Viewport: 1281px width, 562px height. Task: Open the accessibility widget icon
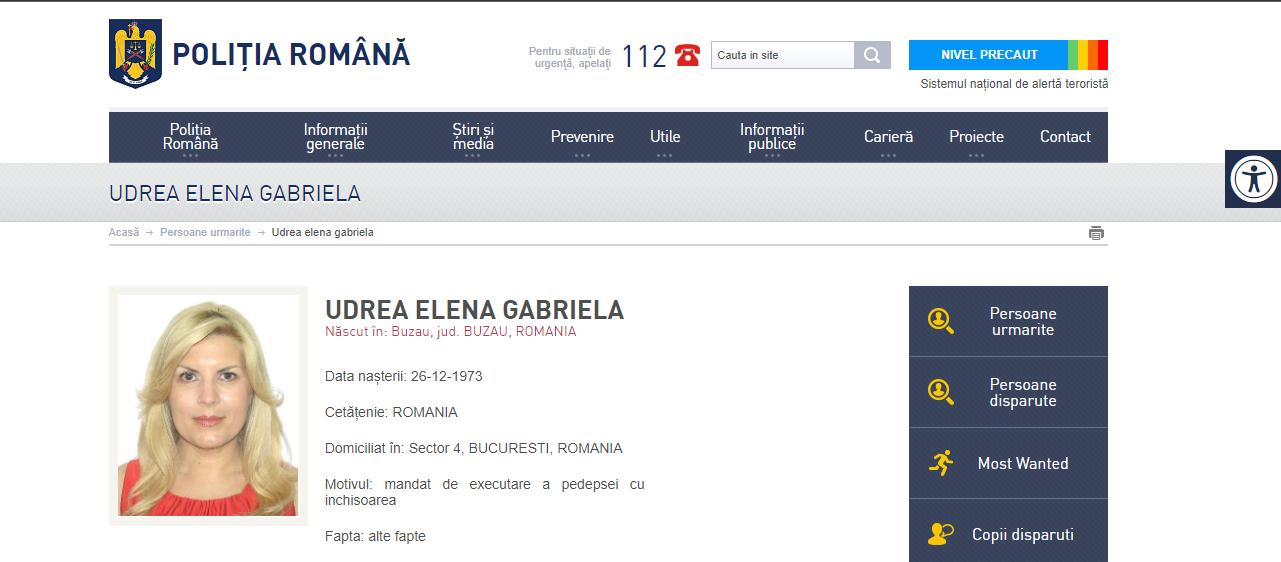pyautogui.click(x=1253, y=179)
